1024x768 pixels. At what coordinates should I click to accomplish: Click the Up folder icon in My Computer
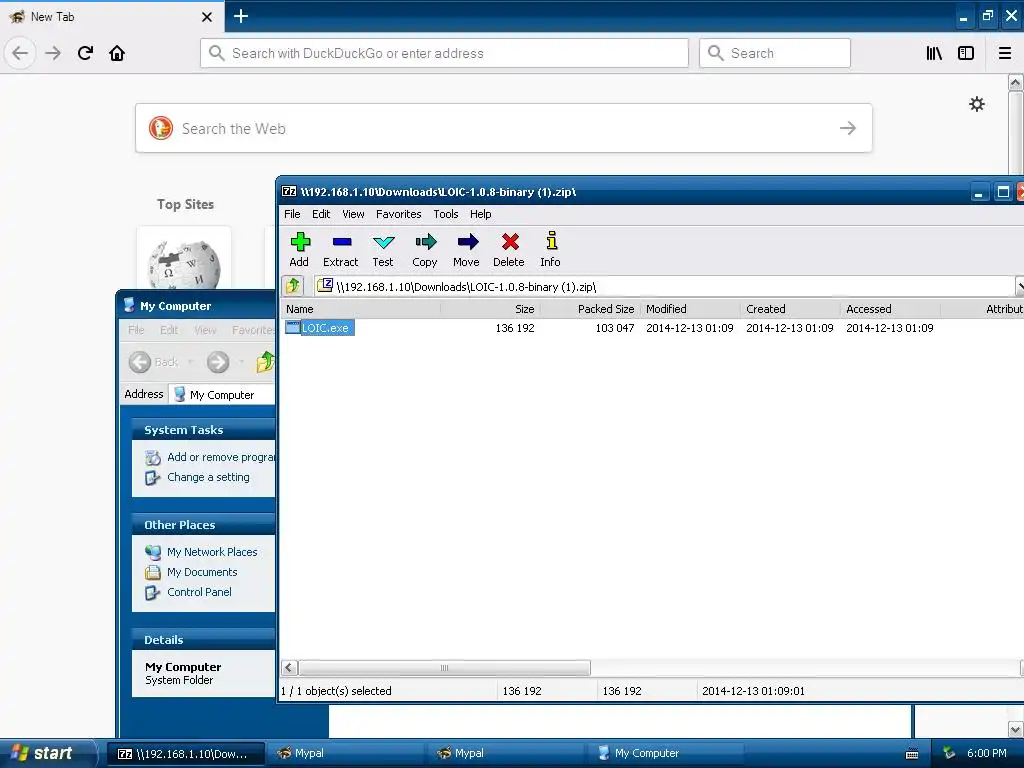[265, 362]
